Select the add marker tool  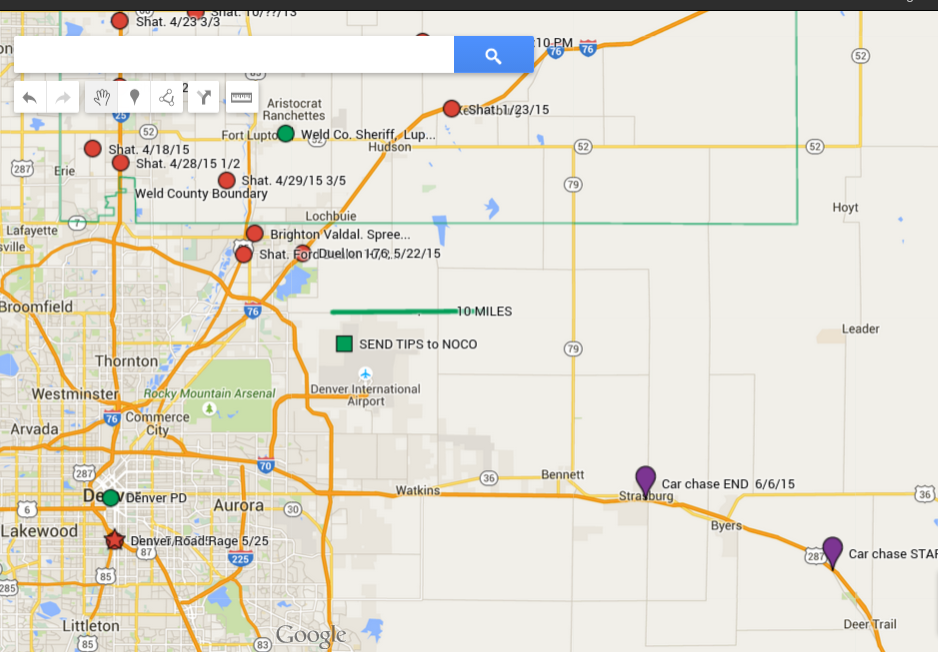(x=134, y=97)
